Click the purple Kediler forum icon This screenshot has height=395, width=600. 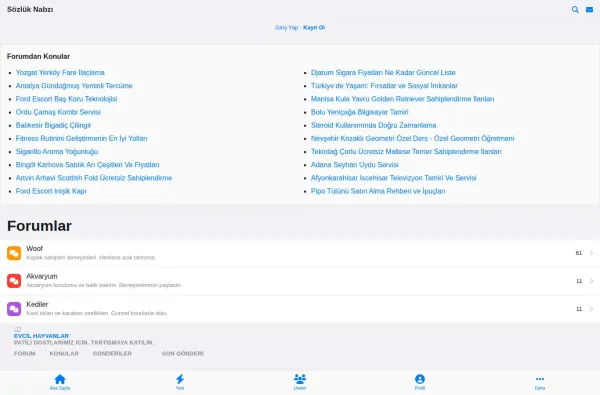coord(14,309)
